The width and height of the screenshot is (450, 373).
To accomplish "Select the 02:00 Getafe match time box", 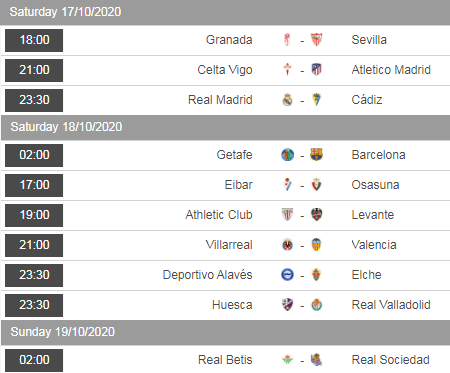I will point(34,155).
